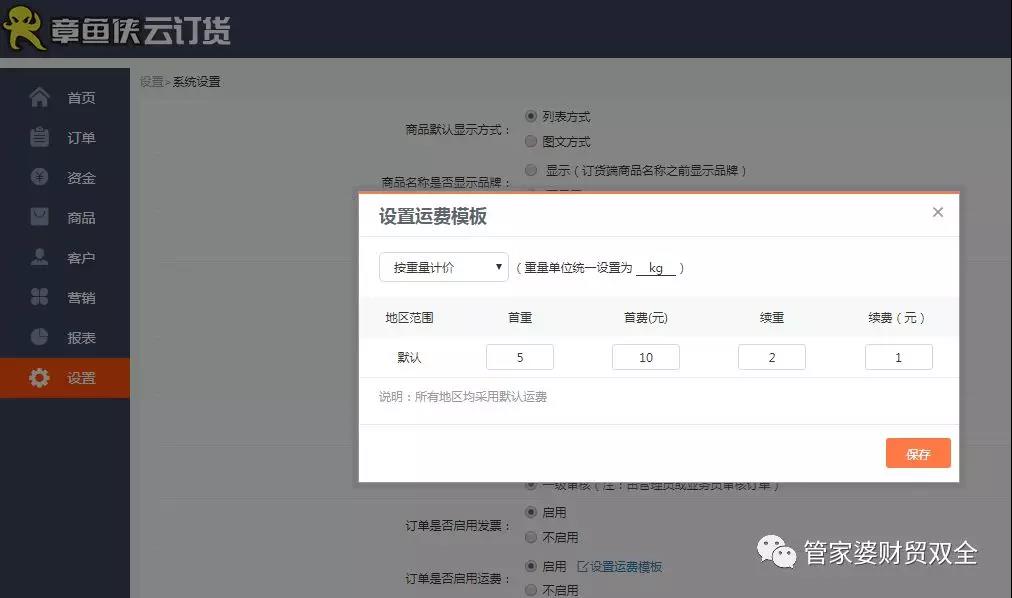Click 设置 in the breadcrumb
The width and height of the screenshot is (1012, 598).
pos(151,82)
